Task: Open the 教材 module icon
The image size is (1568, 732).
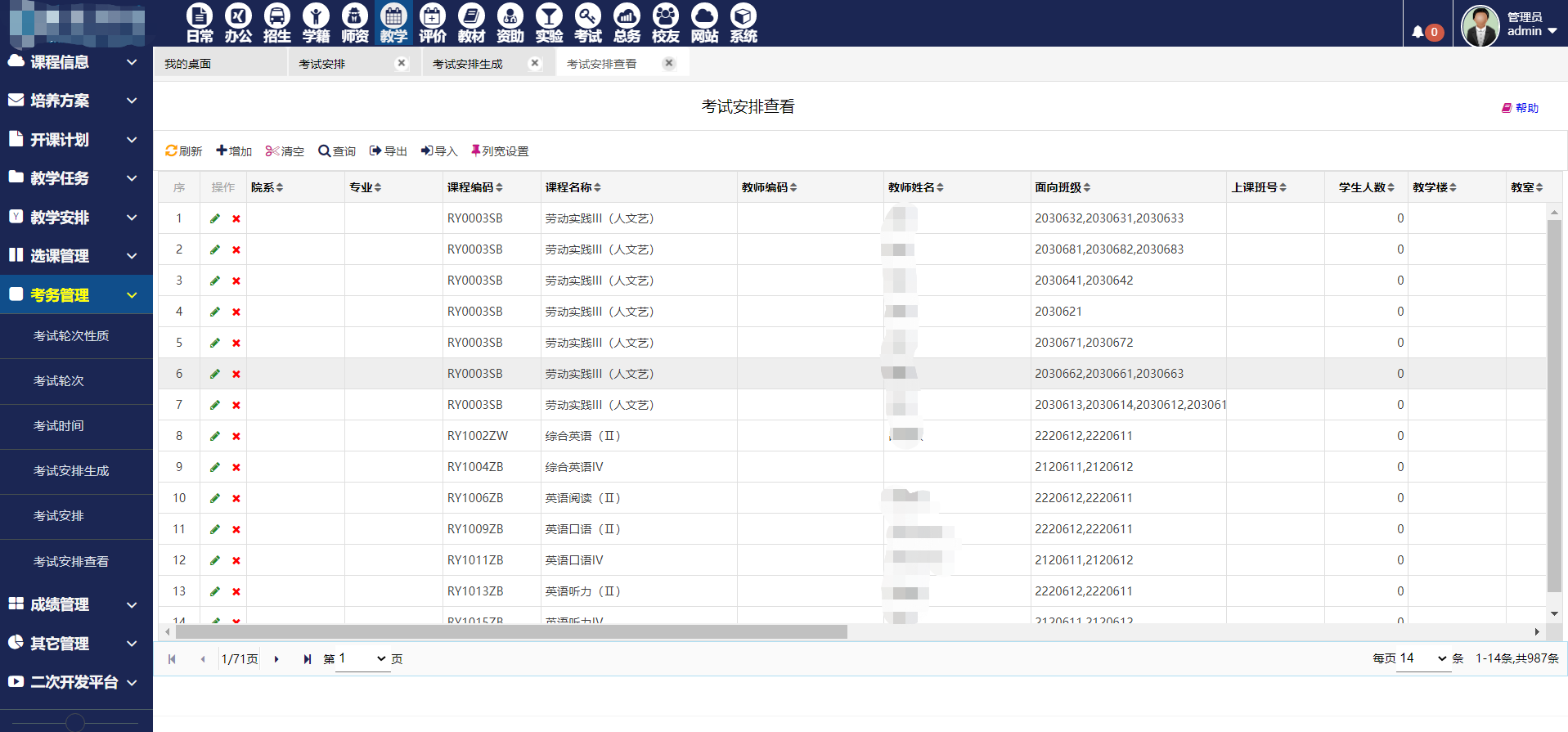Action: click(471, 23)
